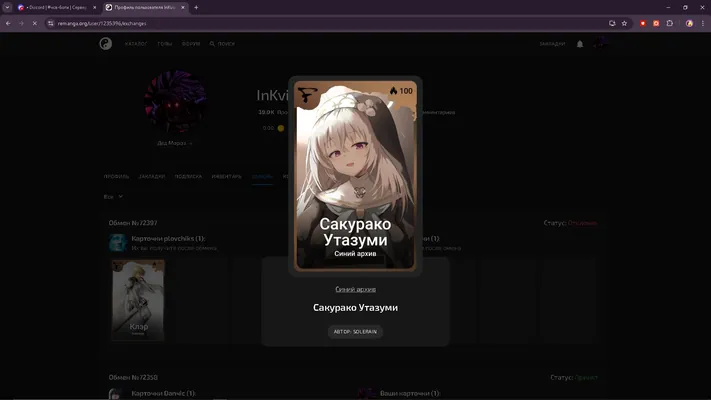Click 'Карточки plovchiks (1):' text
Image resolution: width=711 pixels, height=400 pixels.
point(168,239)
